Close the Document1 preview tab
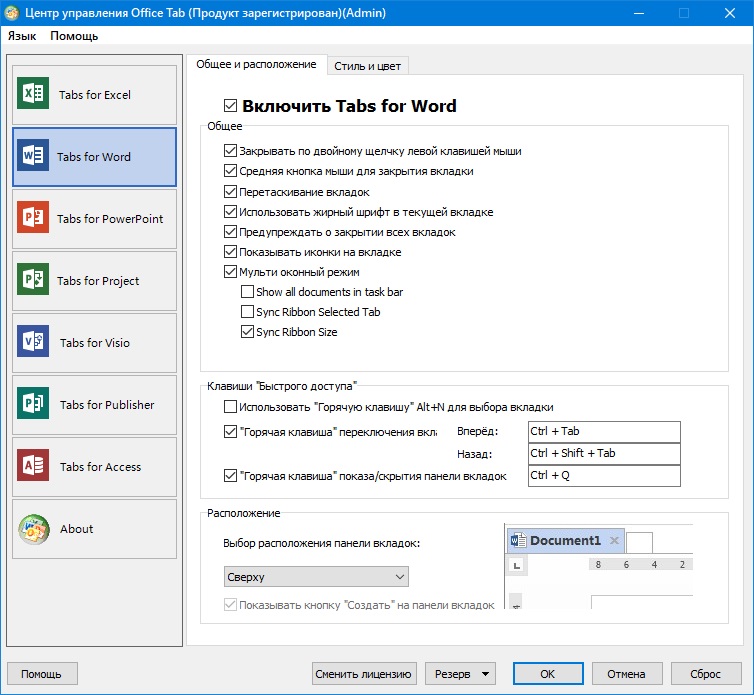The height and width of the screenshot is (695, 754). pos(614,541)
